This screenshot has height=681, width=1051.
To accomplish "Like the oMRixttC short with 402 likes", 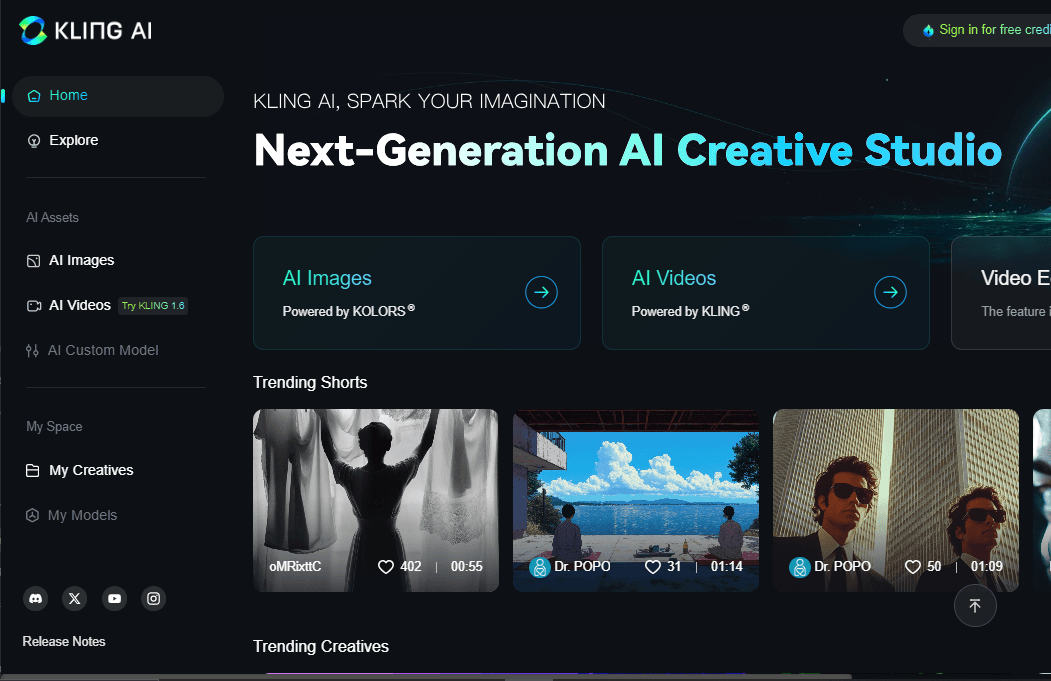I will [385, 567].
